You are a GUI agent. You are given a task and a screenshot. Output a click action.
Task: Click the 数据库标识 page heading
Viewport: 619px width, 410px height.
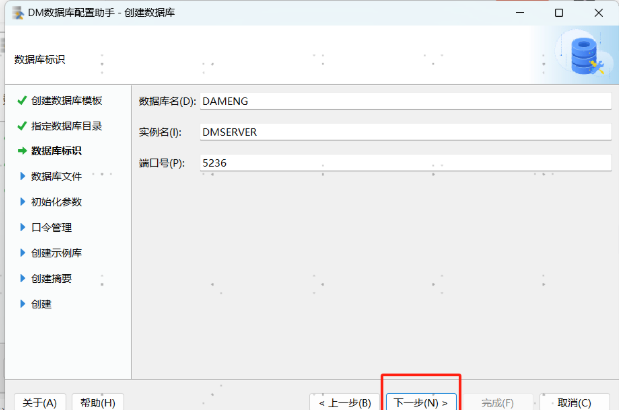click(39, 60)
